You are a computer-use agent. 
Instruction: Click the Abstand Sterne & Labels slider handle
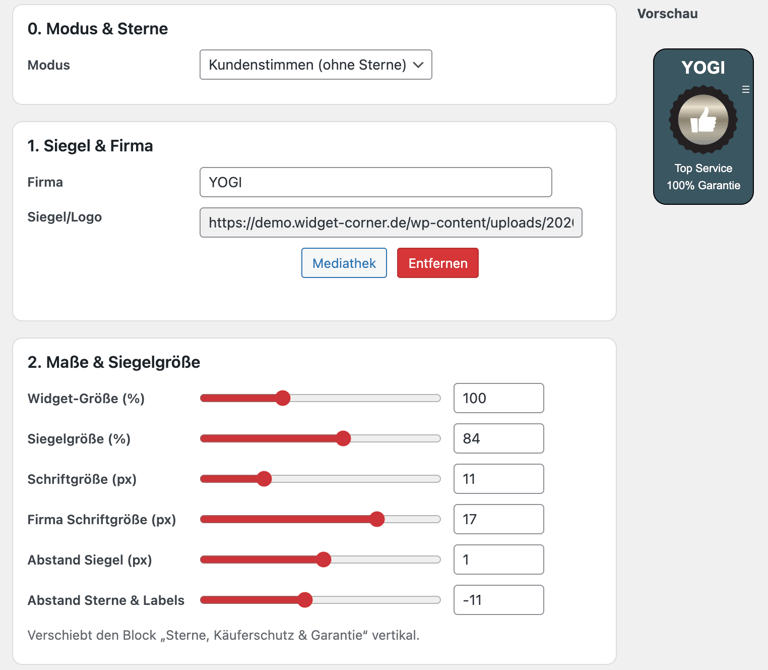click(x=305, y=600)
